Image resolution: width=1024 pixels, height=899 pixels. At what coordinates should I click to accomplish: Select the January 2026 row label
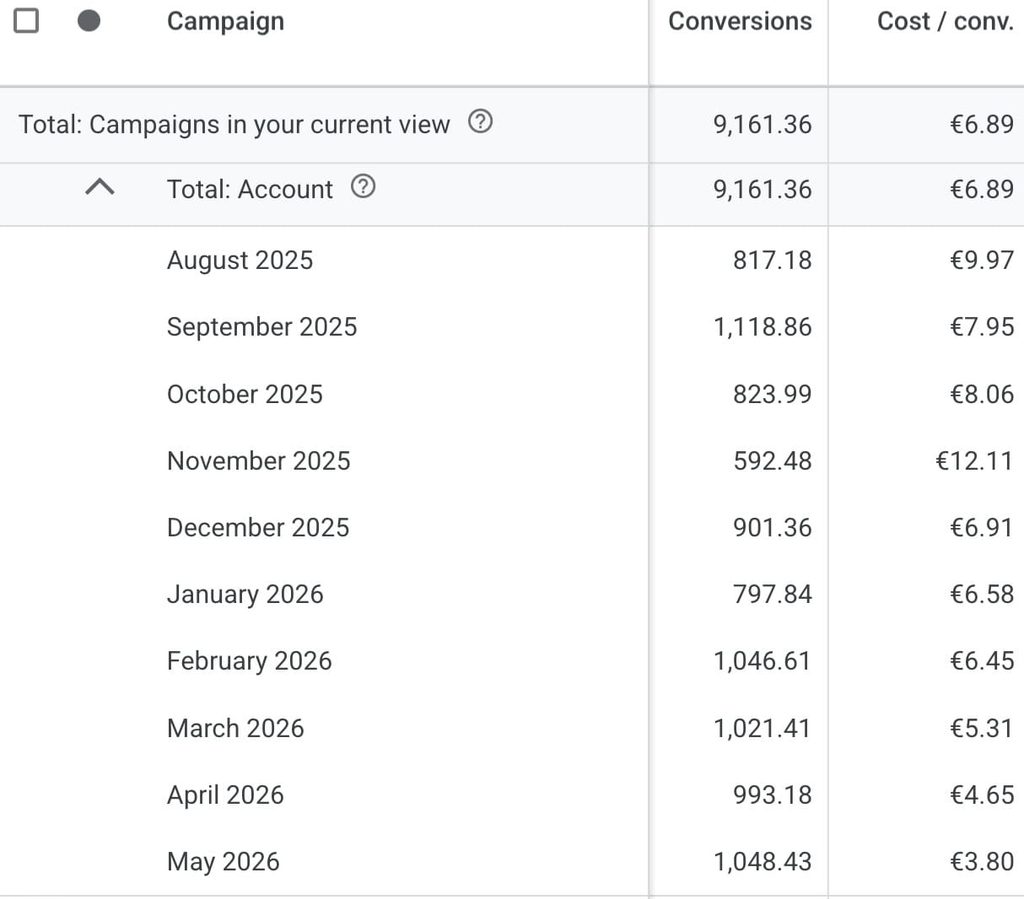coord(245,595)
